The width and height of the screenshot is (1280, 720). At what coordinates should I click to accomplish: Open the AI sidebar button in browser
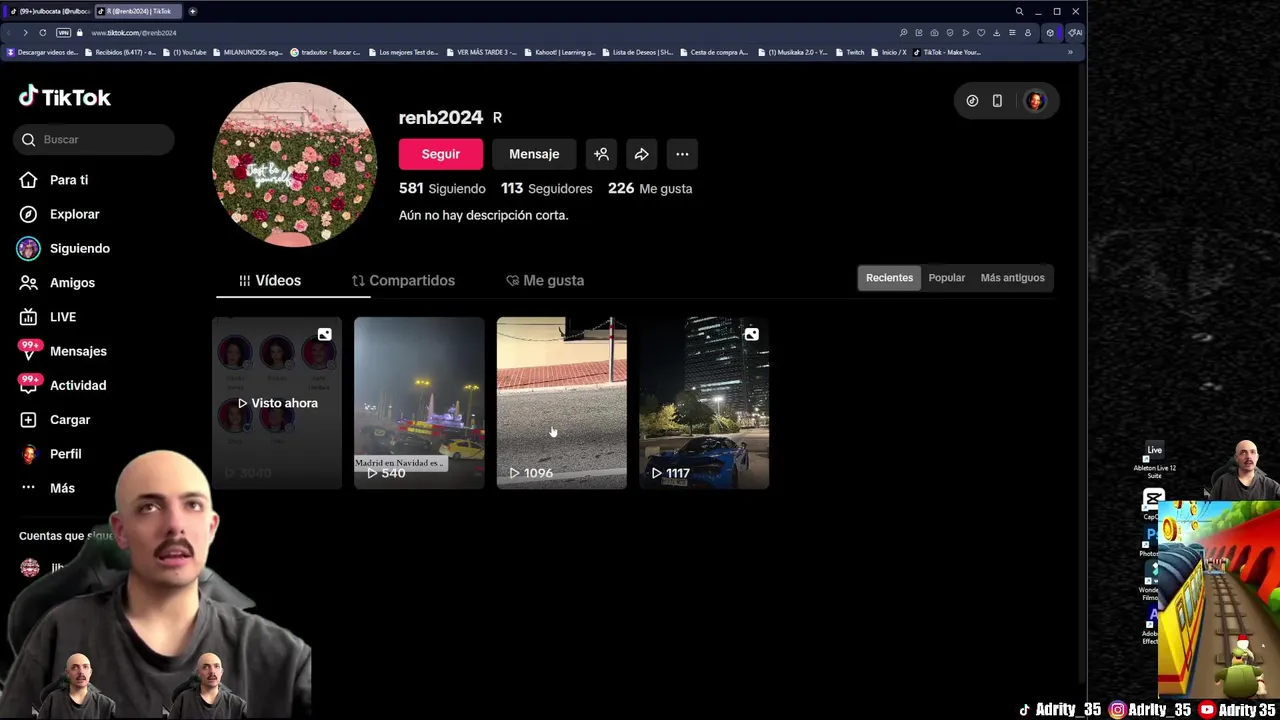click(x=1076, y=33)
